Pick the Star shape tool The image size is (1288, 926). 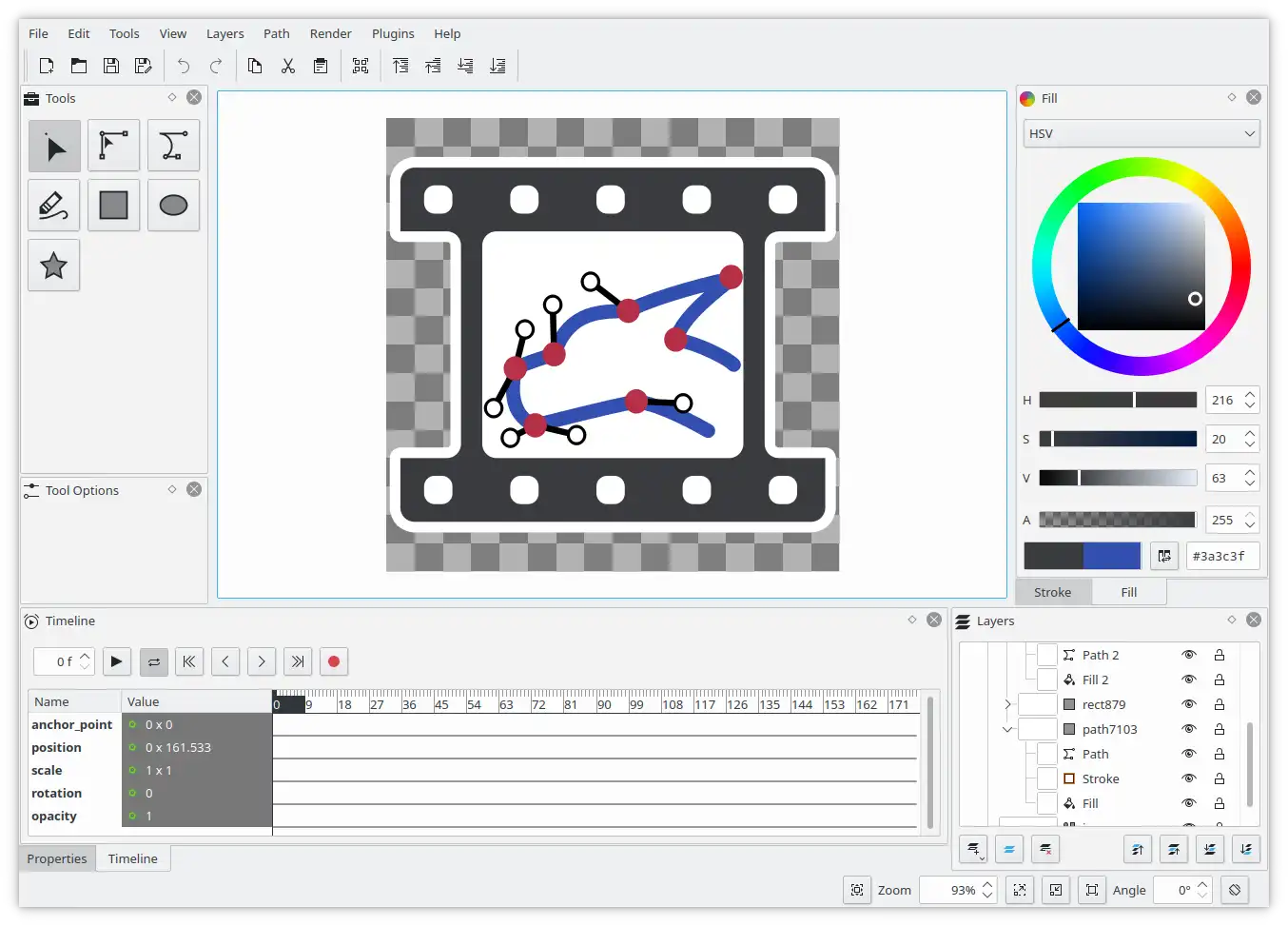(x=54, y=266)
